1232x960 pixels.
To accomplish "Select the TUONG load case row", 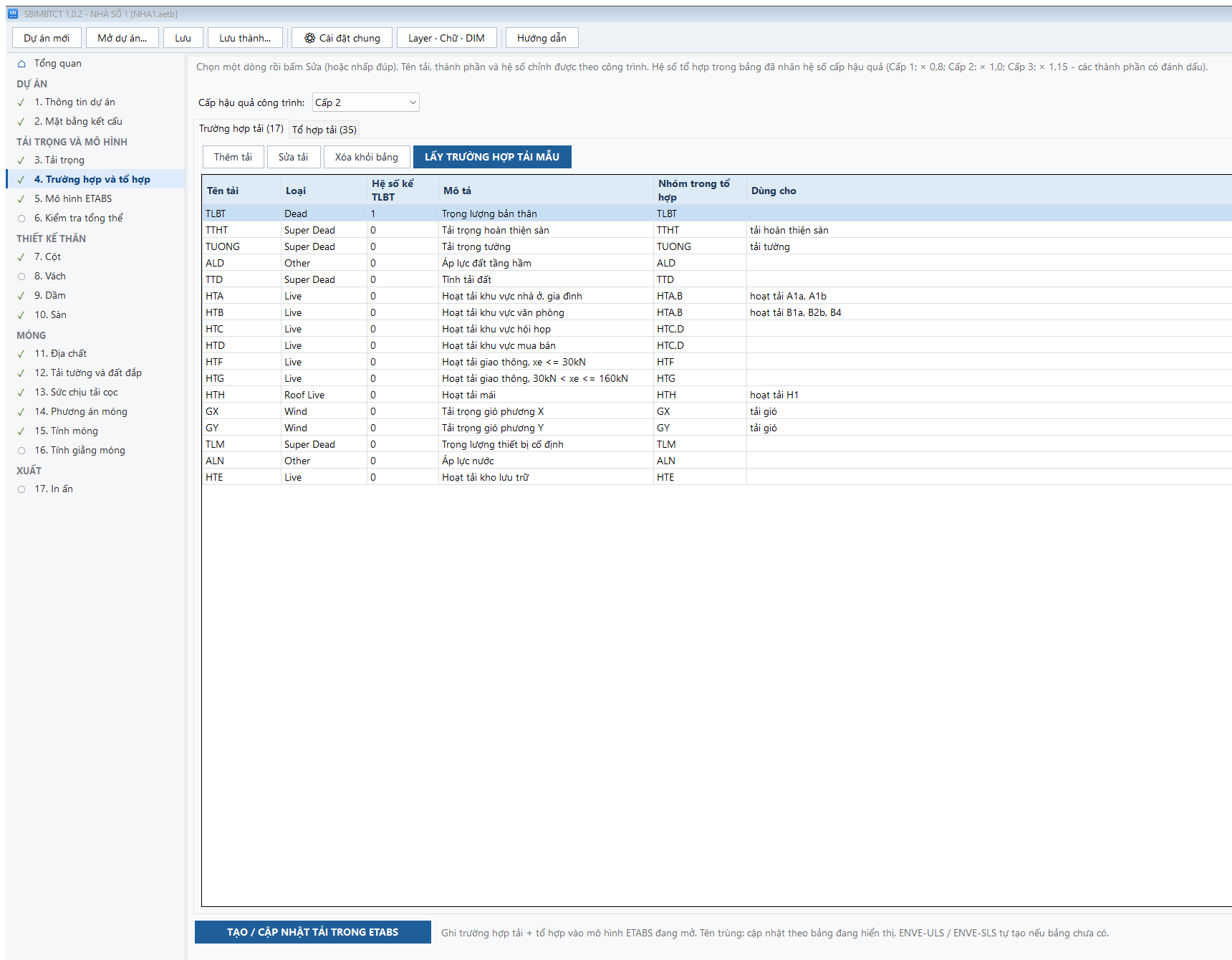I will point(716,246).
